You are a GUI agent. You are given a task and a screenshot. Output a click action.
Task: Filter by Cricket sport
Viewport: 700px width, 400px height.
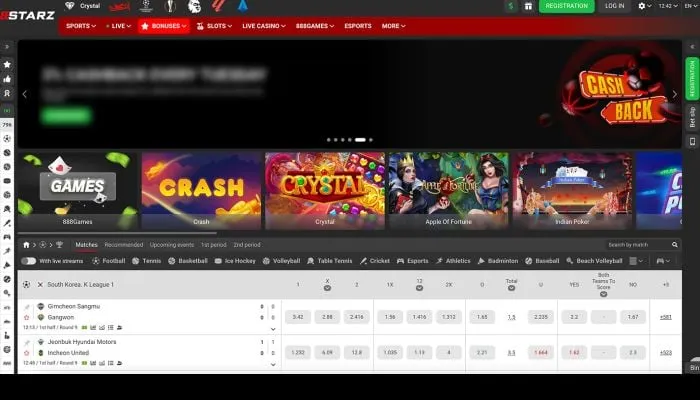coord(375,261)
